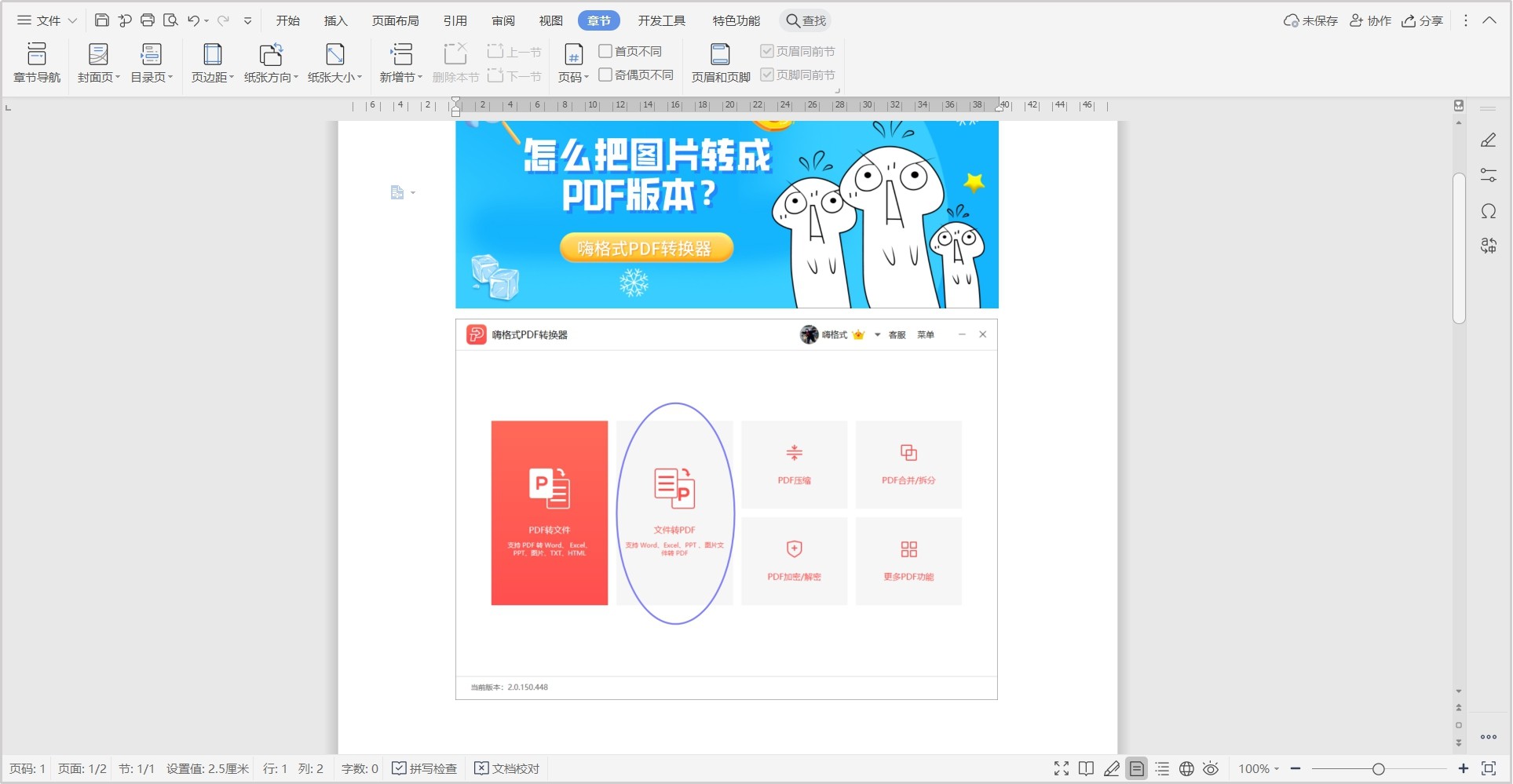The width and height of the screenshot is (1513, 784).
Task: Click fullscreen icon in status bar
Action: tap(1062, 768)
